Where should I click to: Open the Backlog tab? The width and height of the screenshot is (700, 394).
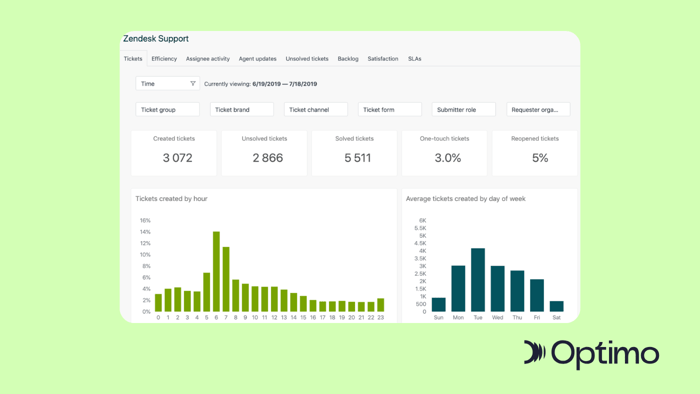click(x=348, y=58)
